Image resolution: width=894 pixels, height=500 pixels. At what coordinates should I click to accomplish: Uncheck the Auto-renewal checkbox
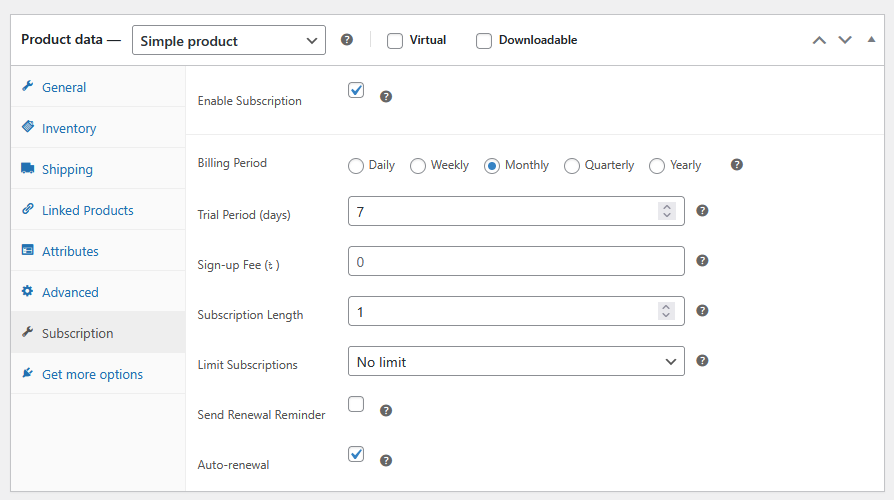[356, 454]
